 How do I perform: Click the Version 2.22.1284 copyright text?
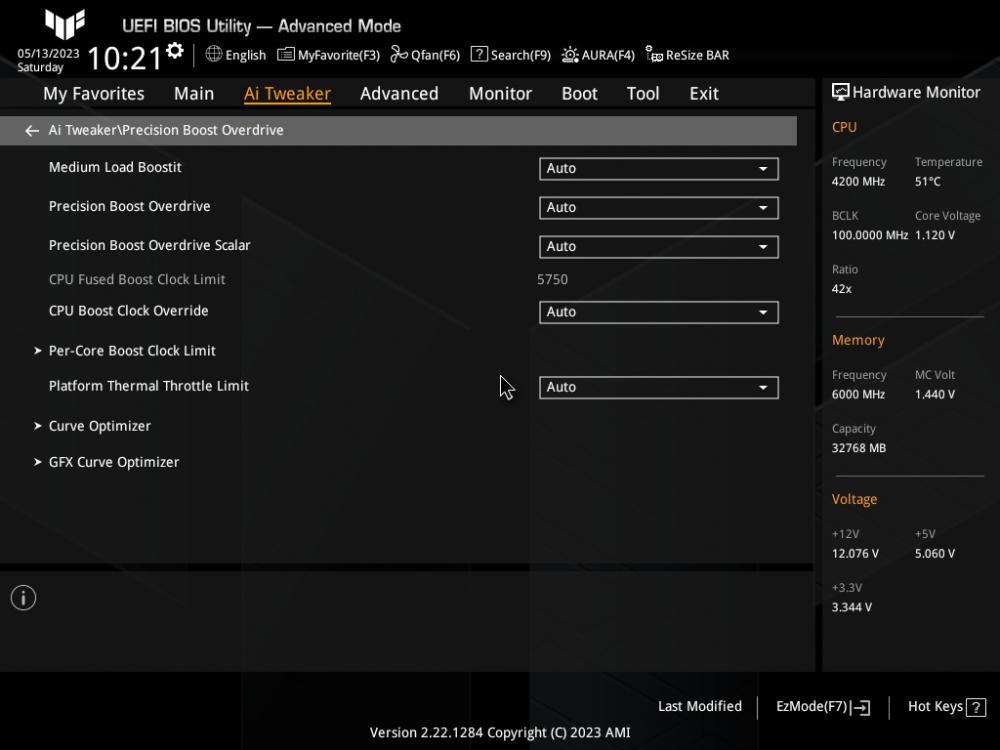pos(500,733)
